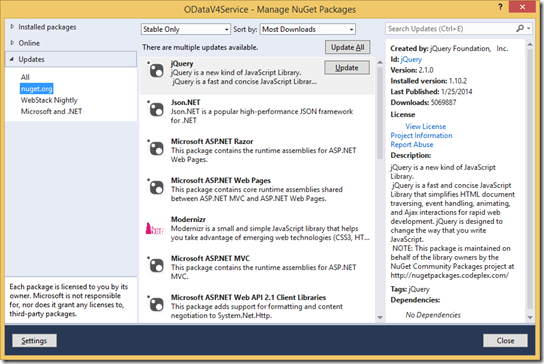Click the Microsoft ASP.NET Razor package icon
Screen dimensions: 544x364
[x=156, y=148]
